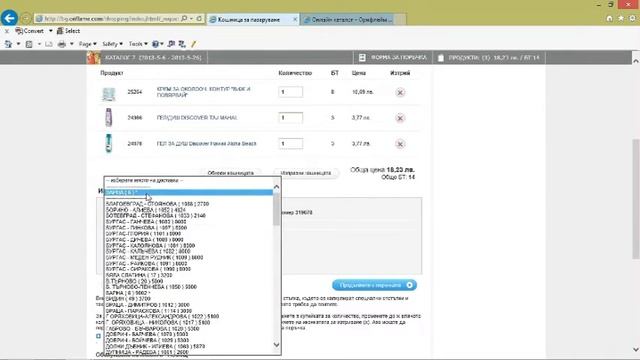
Task: Close the Convert toolbar with its X
Action: (7, 31)
